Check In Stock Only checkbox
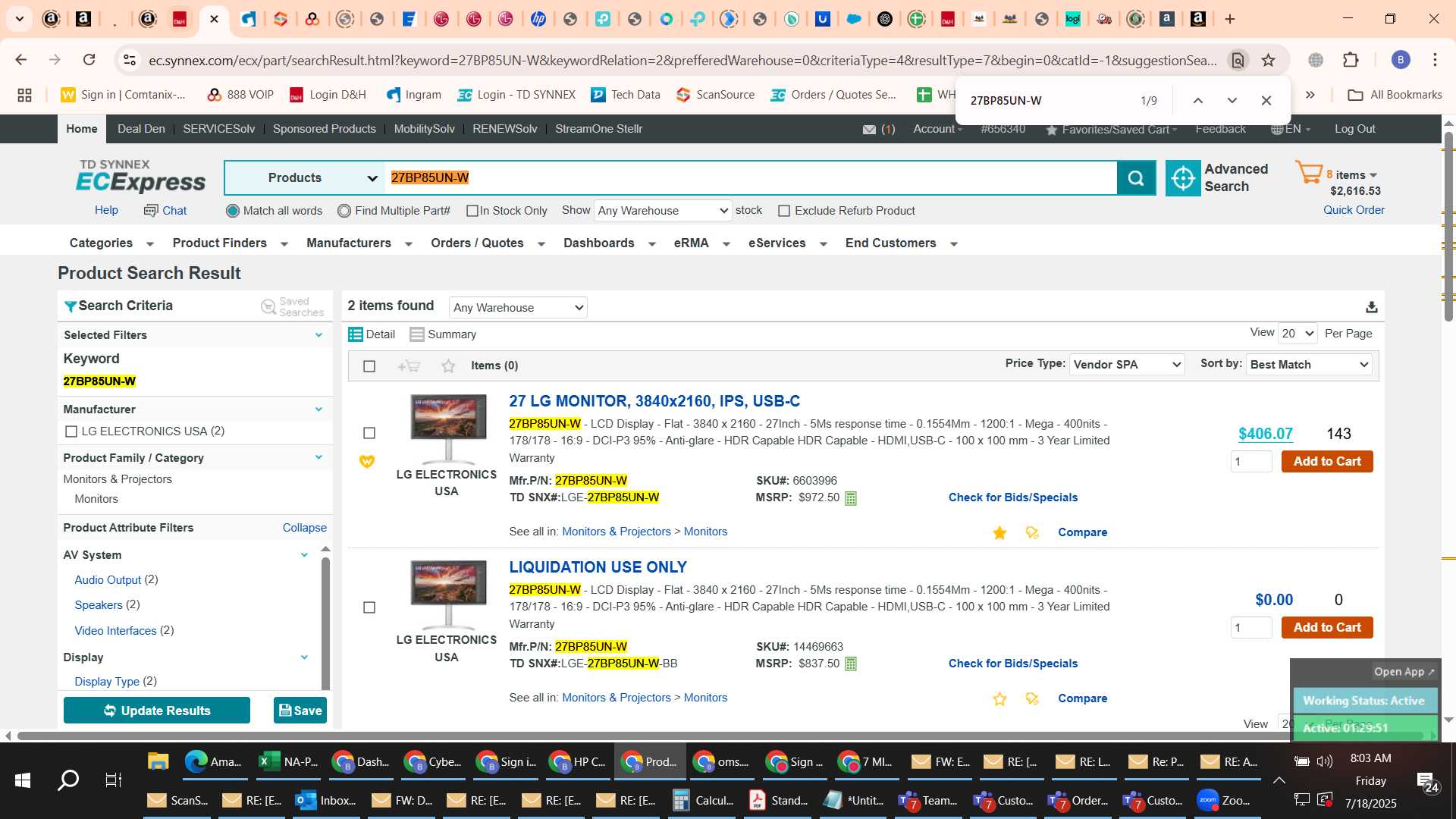 click(472, 211)
